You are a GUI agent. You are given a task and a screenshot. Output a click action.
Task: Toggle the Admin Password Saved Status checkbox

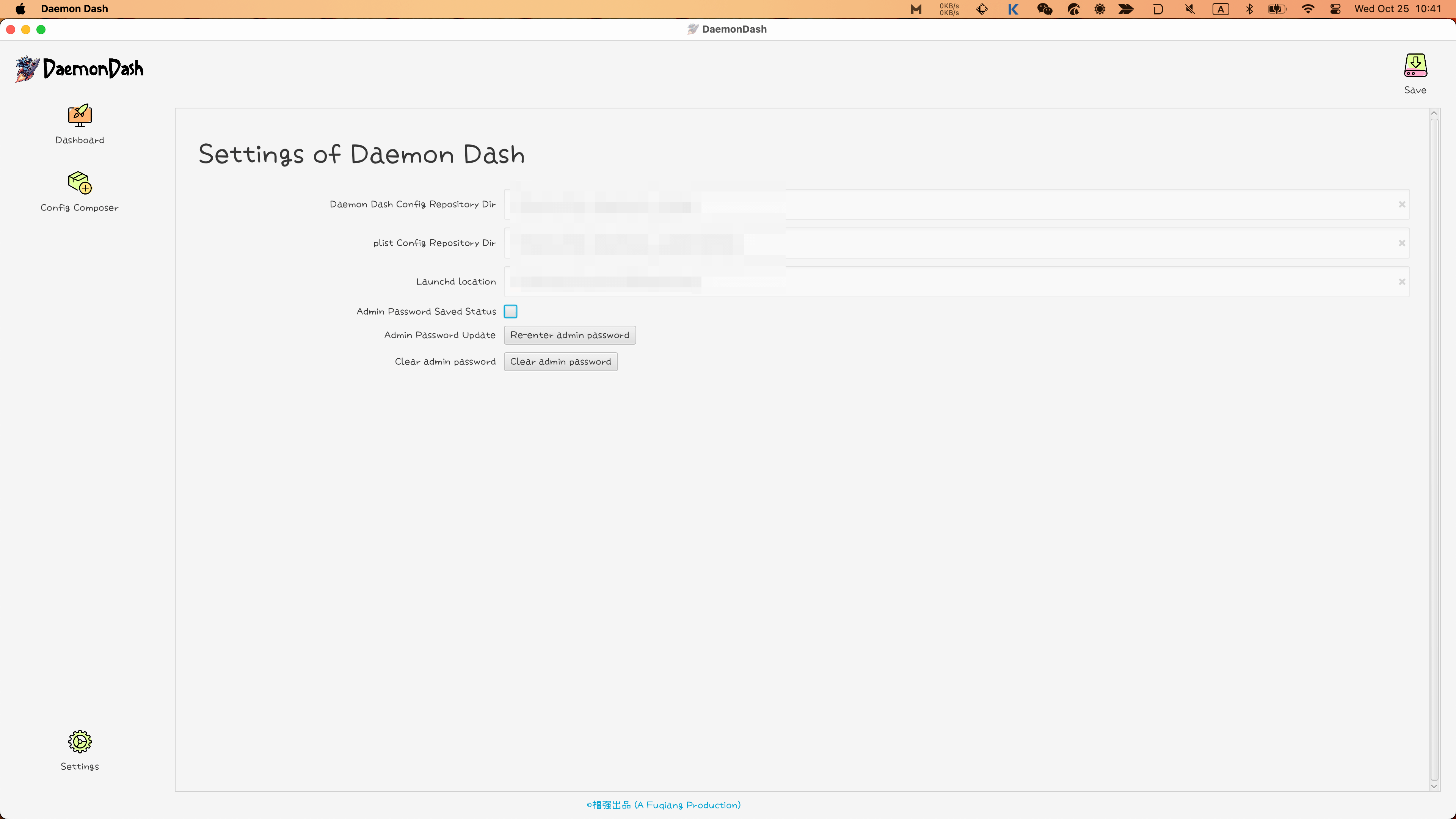(510, 311)
